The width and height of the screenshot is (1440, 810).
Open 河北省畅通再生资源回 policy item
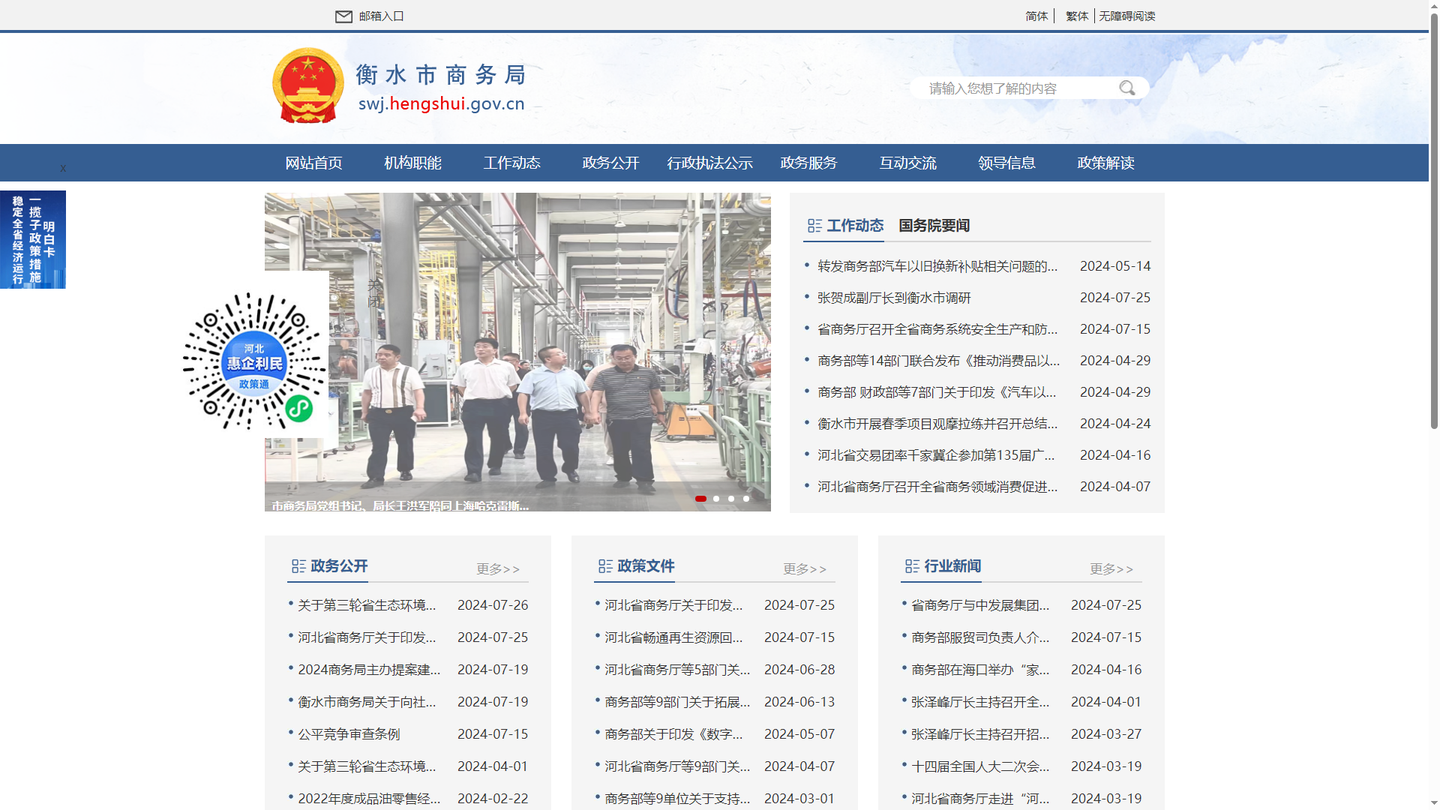click(674, 637)
